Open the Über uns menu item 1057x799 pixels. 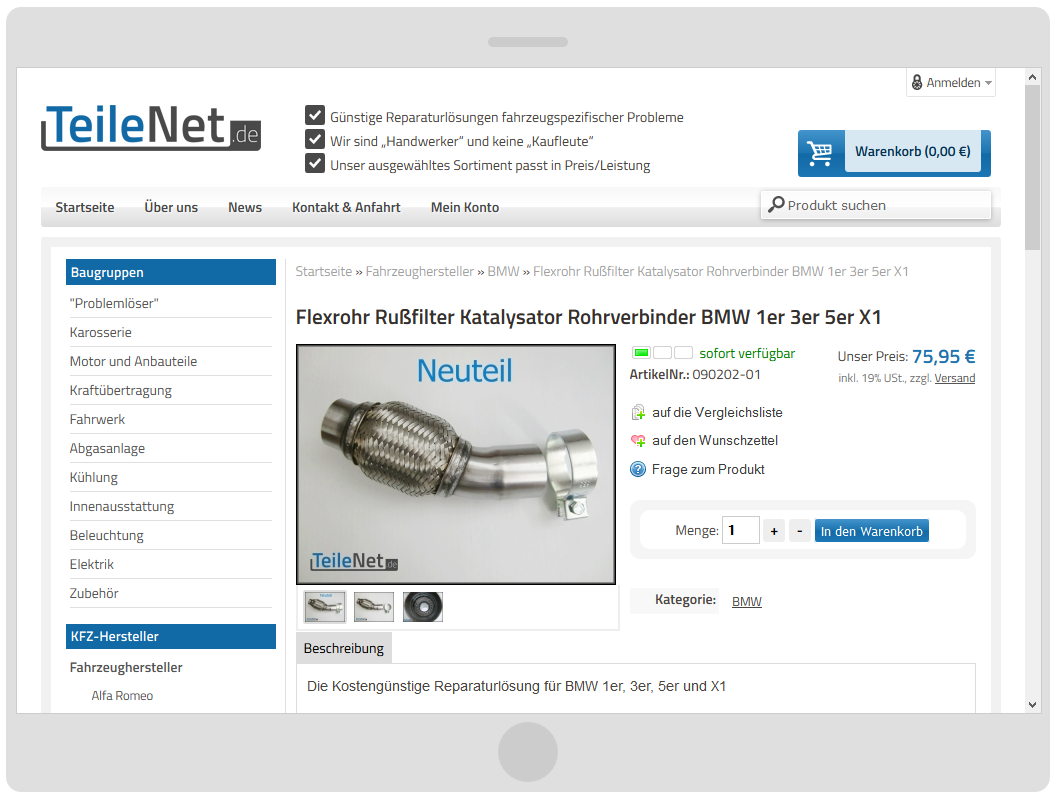tap(171, 208)
